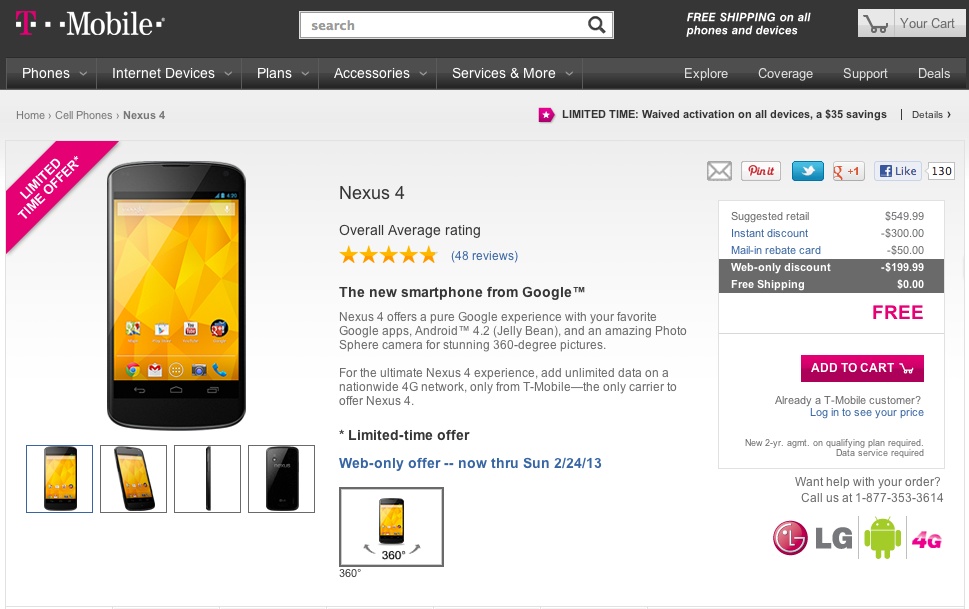Open the Coverage page
The image size is (969, 609).
pyautogui.click(x=785, y=74)
